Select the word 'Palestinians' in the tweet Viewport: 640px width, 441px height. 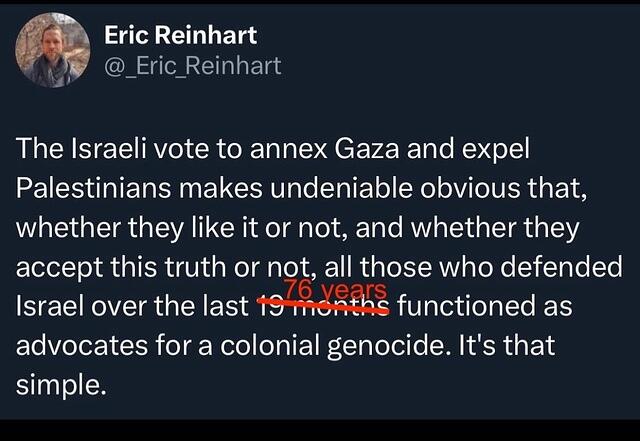click(x=93, y=188)
